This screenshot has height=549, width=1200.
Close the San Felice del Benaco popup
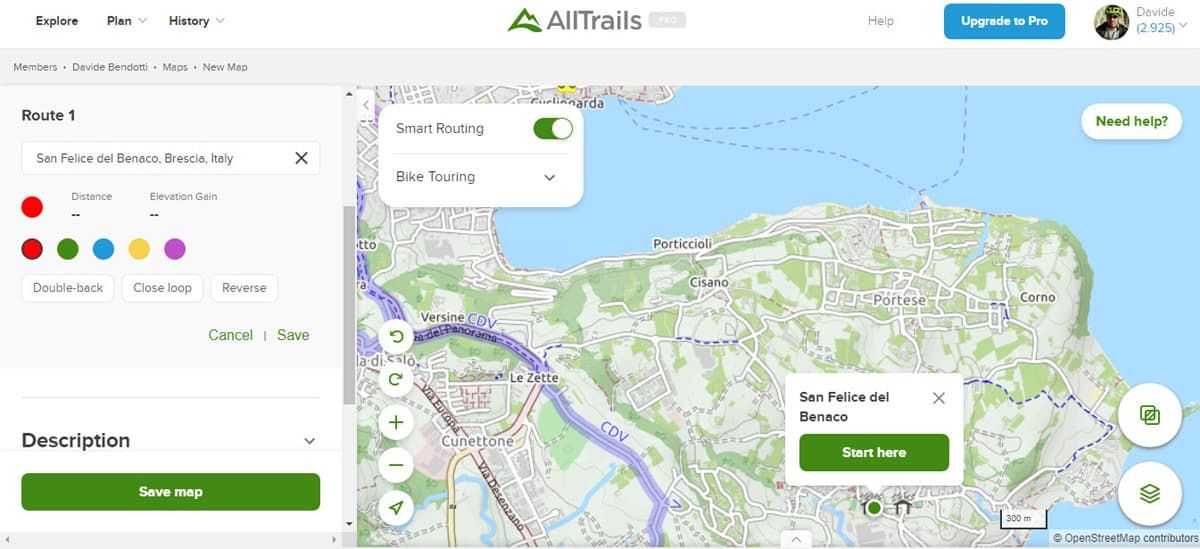coord(938,398)
